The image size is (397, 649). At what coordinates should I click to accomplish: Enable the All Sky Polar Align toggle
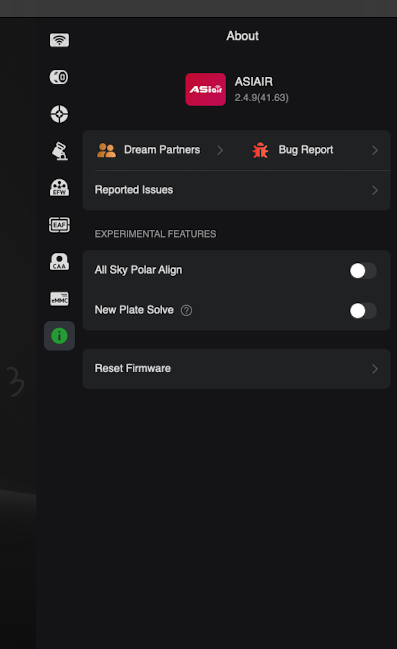(x=363, y=271)
